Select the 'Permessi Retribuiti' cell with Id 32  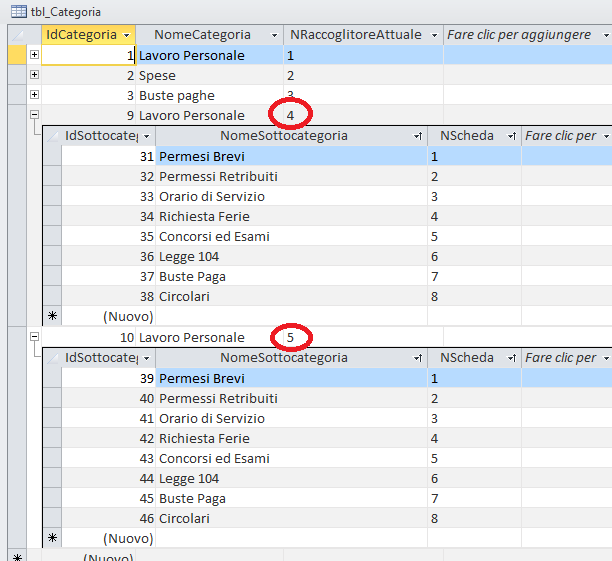(292, 176)
